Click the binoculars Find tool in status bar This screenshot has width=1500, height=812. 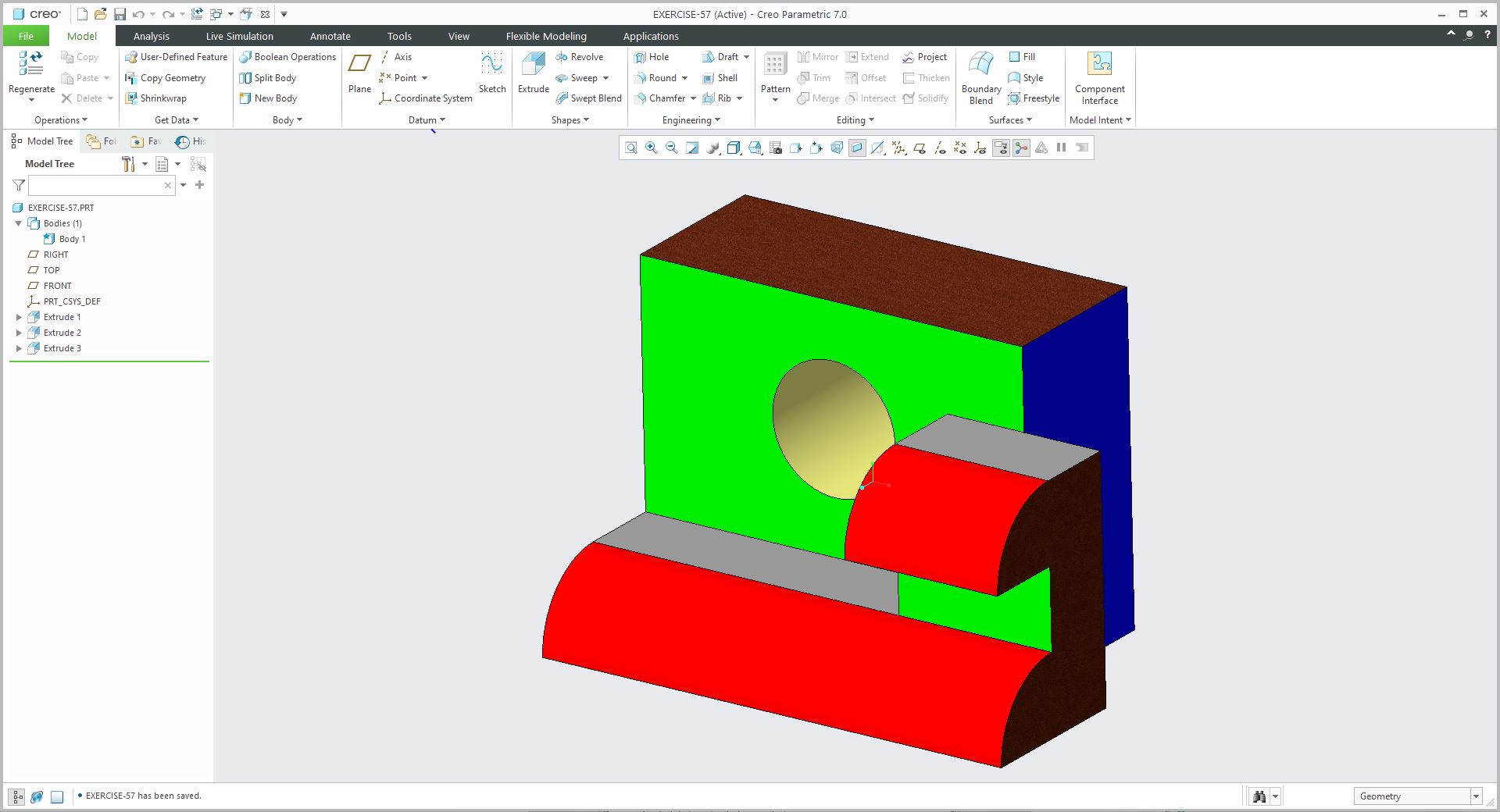1259,796
